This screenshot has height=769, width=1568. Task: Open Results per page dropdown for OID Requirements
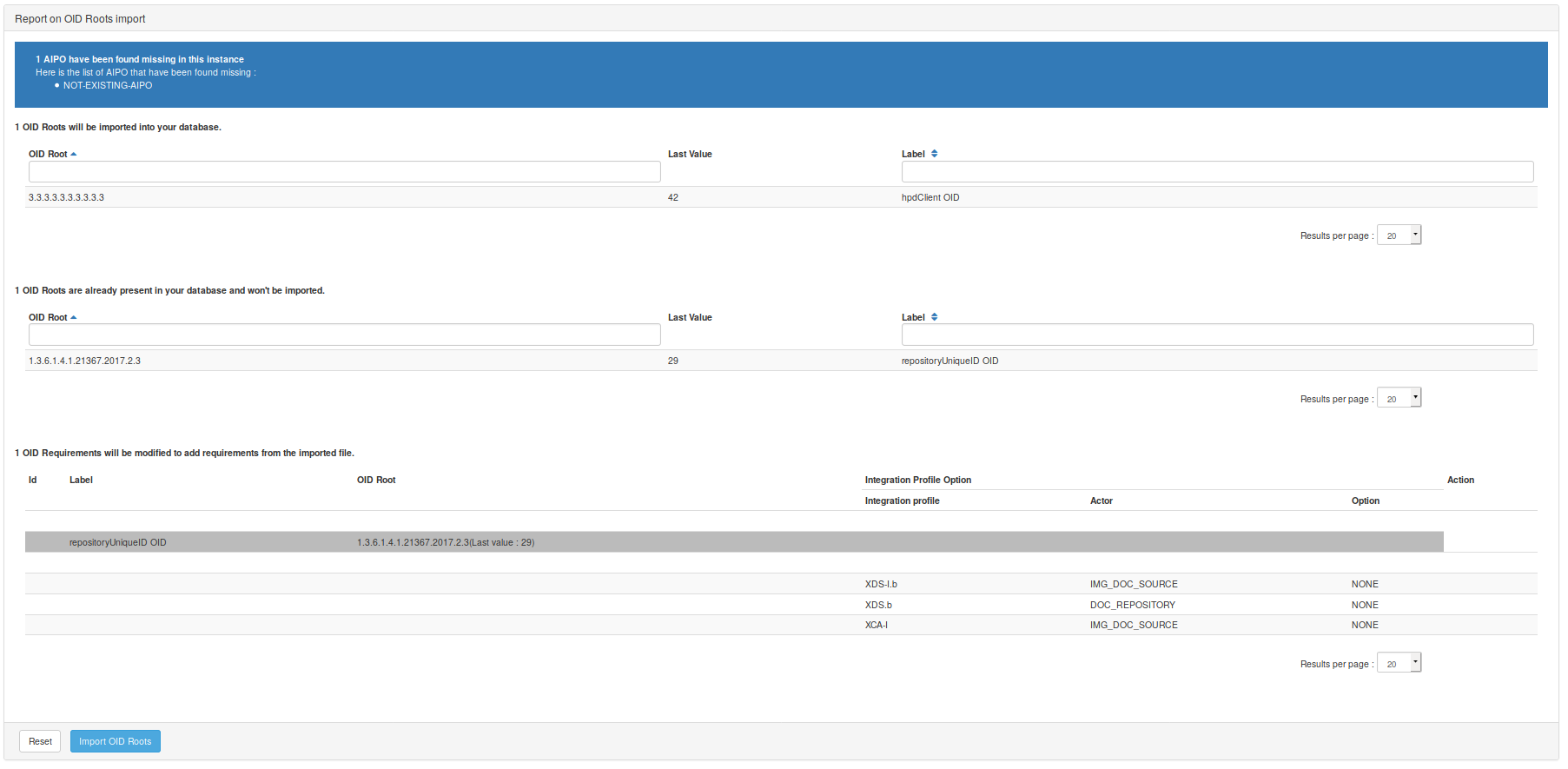click(x=1399, y=664)
